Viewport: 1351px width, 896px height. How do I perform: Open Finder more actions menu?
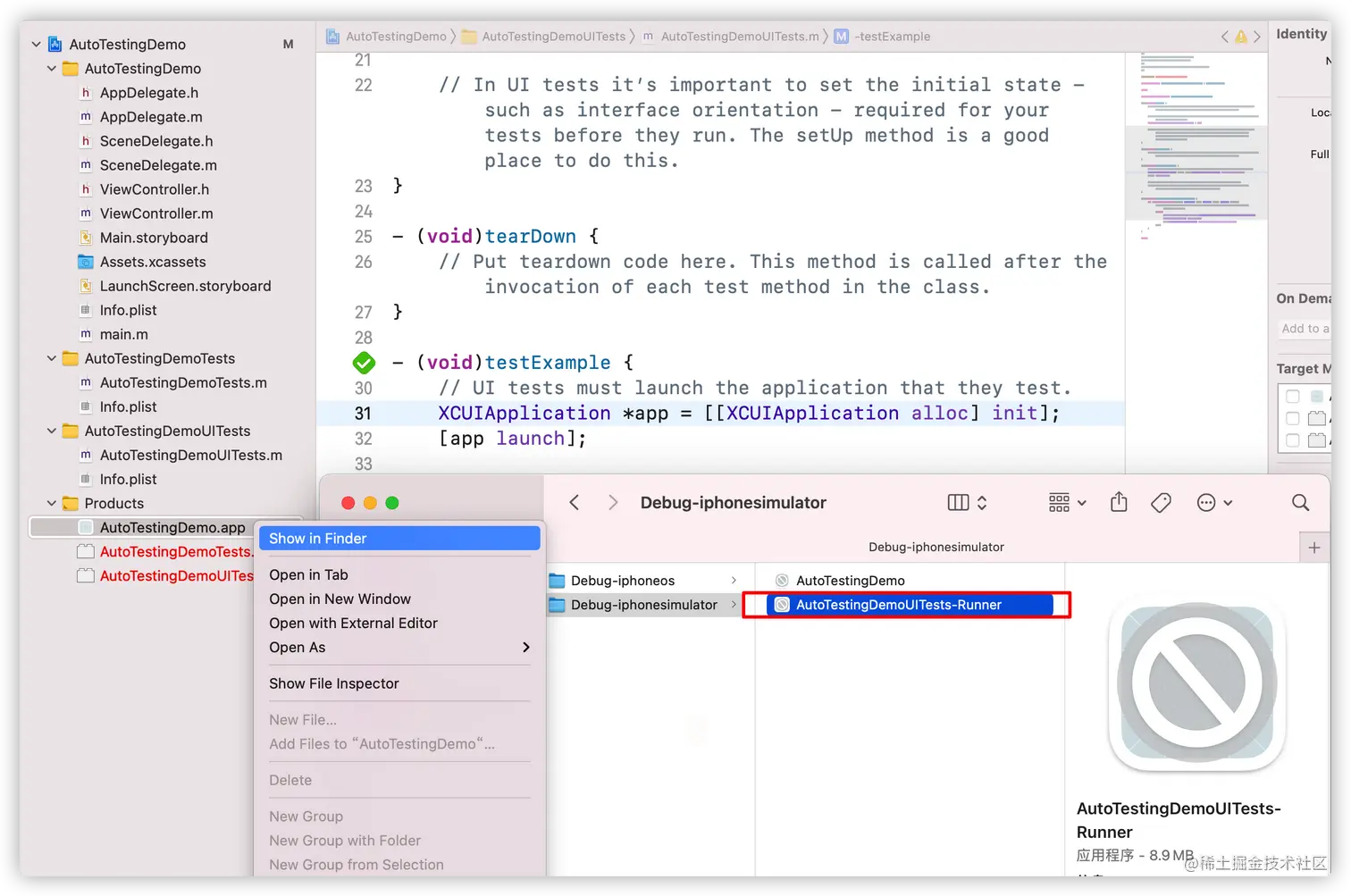tap(1214, 503)
